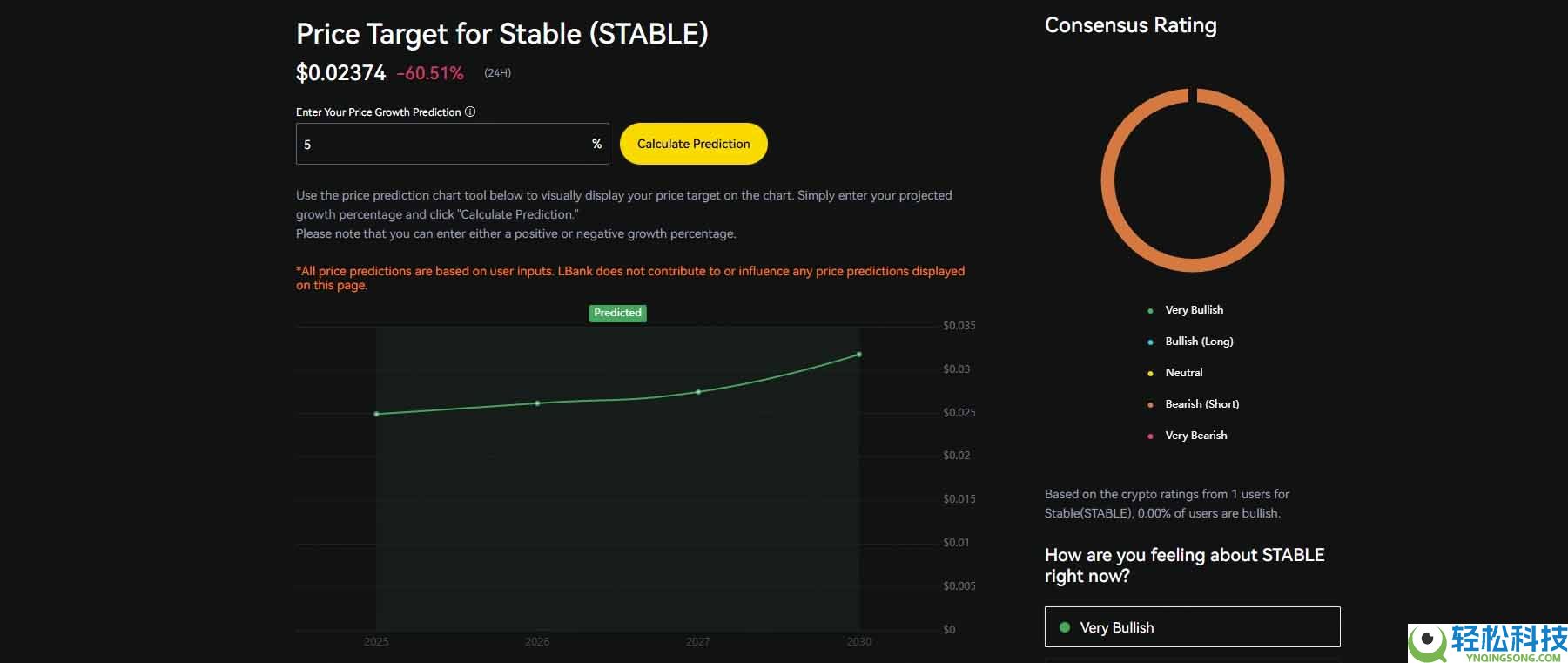The width and height of the screenshot is (1568, 663).
Task: Click the 2025 label on the chart x-axis
Action: coord(376,642)
